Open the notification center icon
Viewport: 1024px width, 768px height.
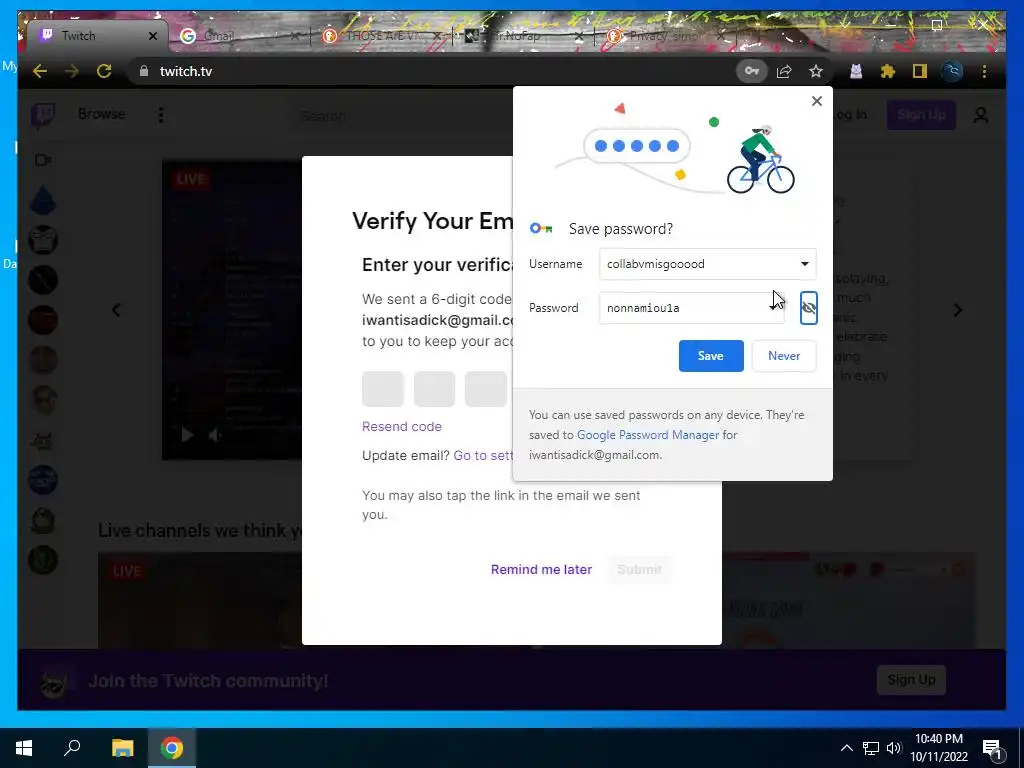992,750
